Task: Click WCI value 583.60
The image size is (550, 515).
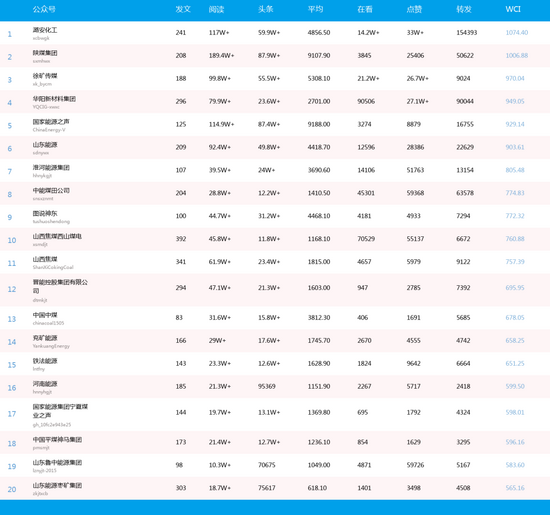Action: tap(515, 465)
